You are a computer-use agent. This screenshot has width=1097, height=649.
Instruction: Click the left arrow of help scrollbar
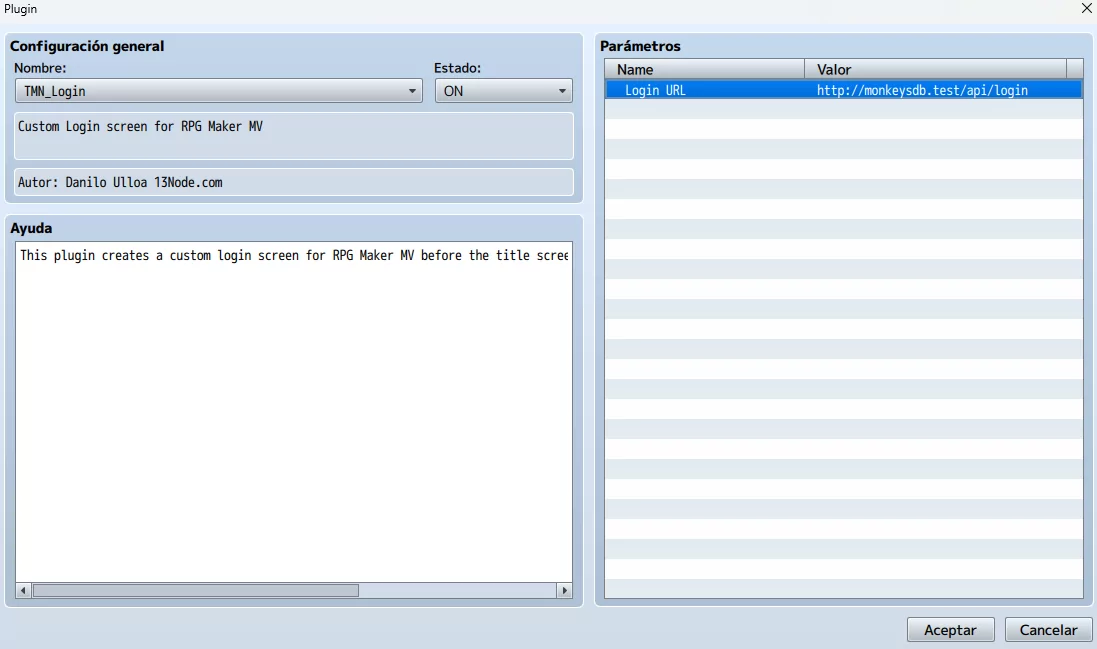click(23, 590)
